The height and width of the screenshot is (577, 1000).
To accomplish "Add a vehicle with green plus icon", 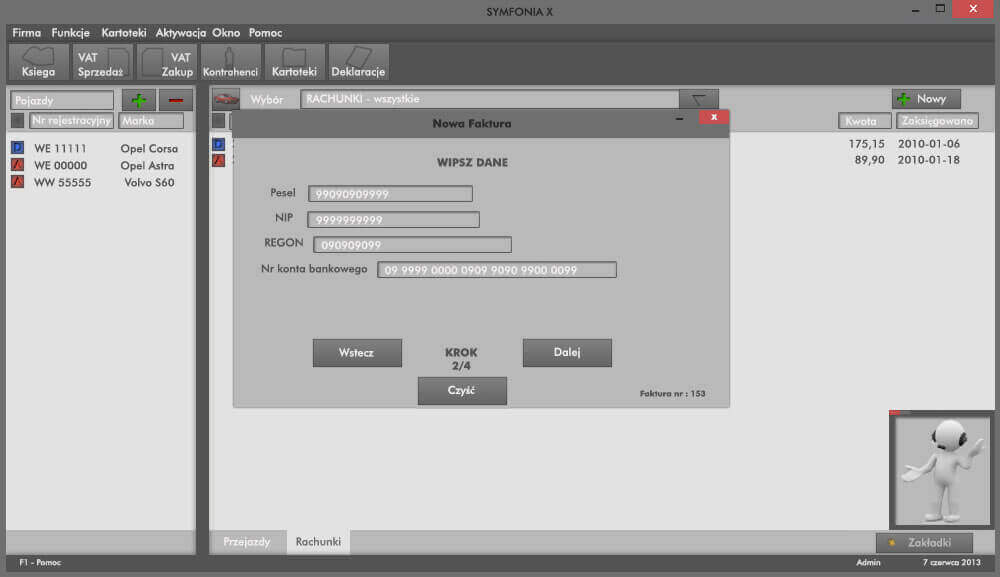I will 138,100.
